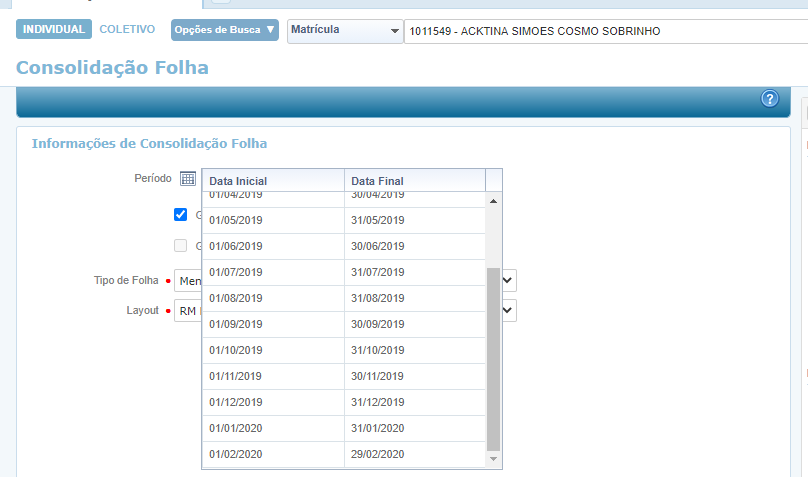Screen dimensions: 808x477
Task: Open the Período calendar icon
Action: pos(188,179)
